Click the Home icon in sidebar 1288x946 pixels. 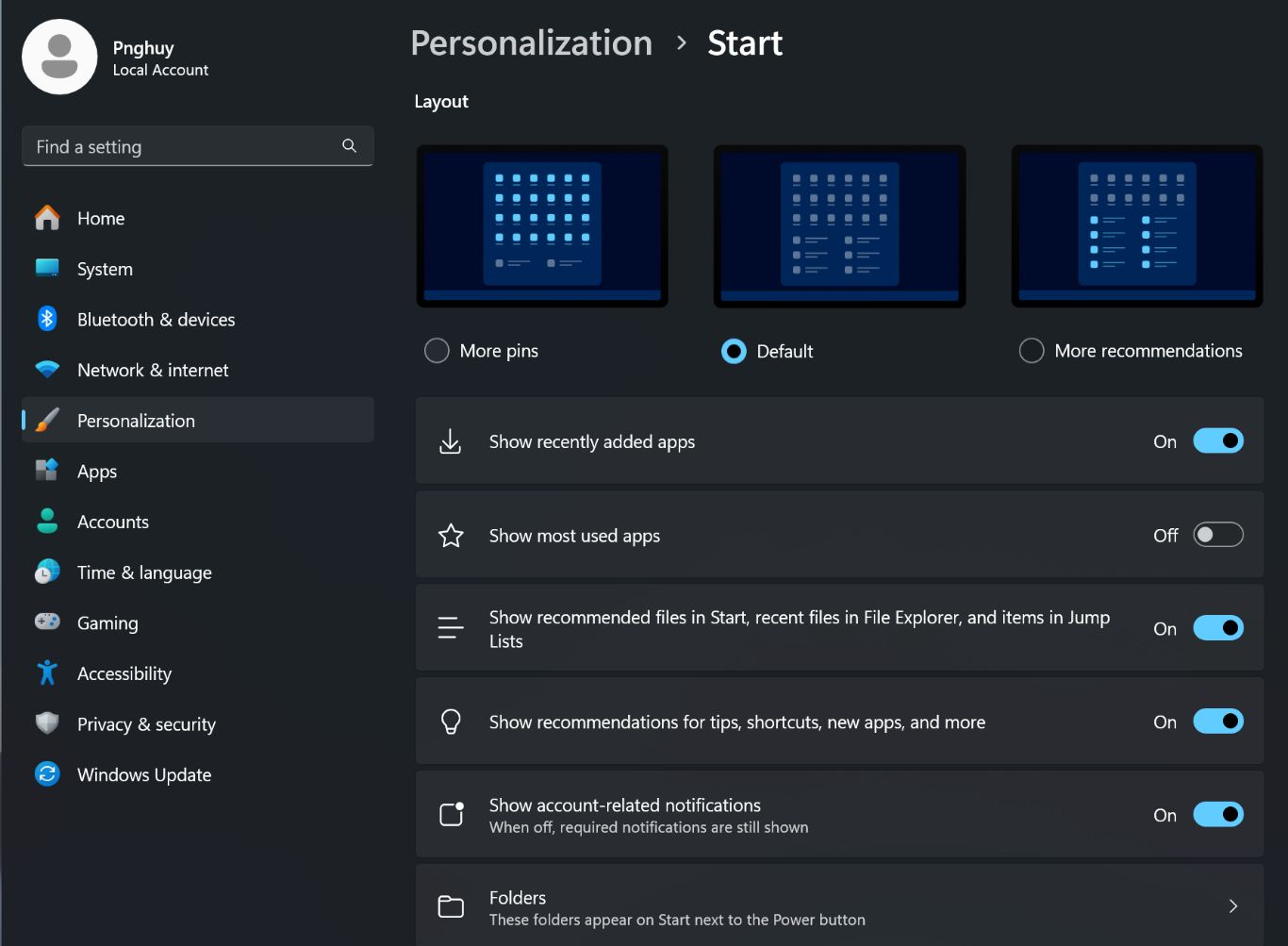pos(47,218)
